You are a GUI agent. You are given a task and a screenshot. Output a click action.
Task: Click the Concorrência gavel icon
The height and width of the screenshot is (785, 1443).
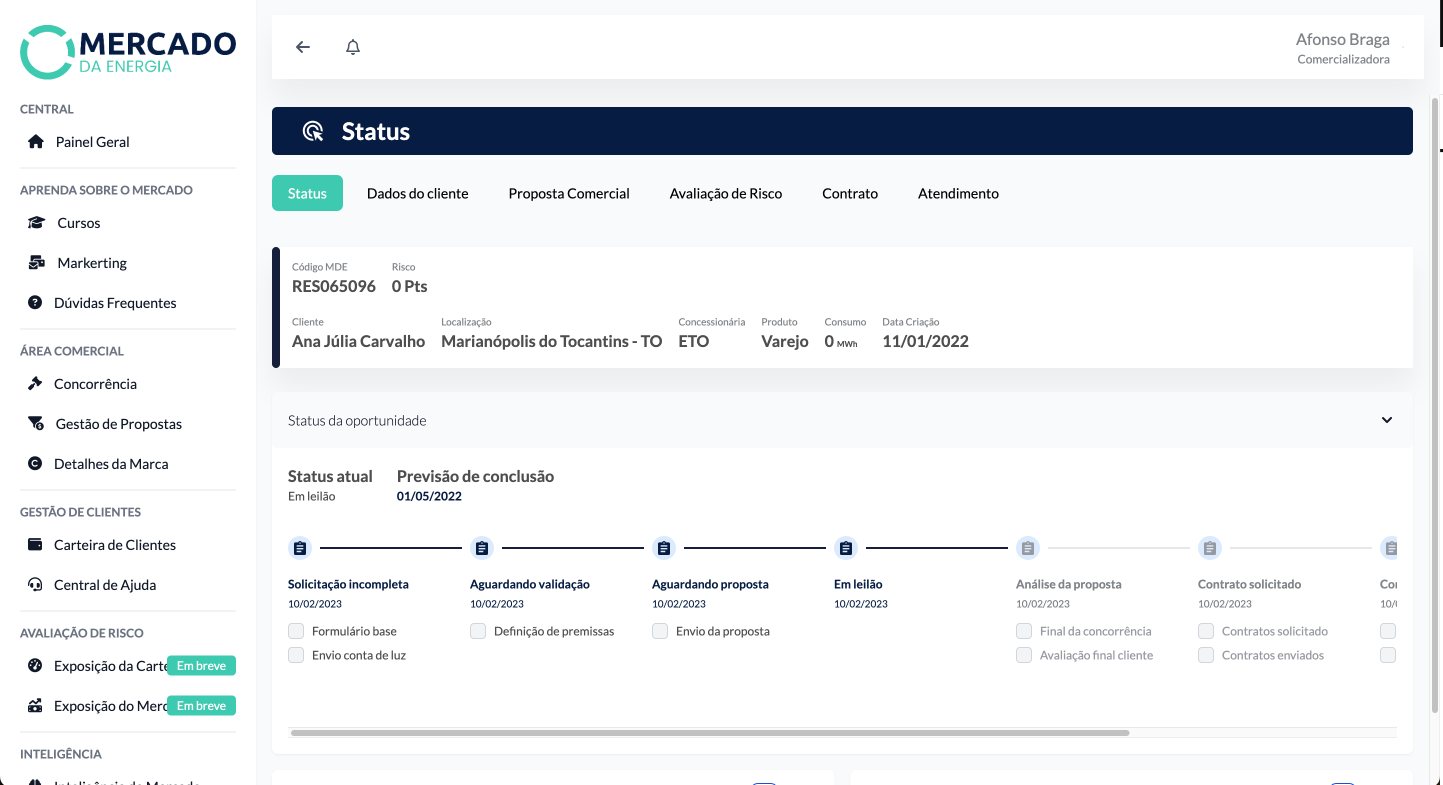[x=36, y=384]
